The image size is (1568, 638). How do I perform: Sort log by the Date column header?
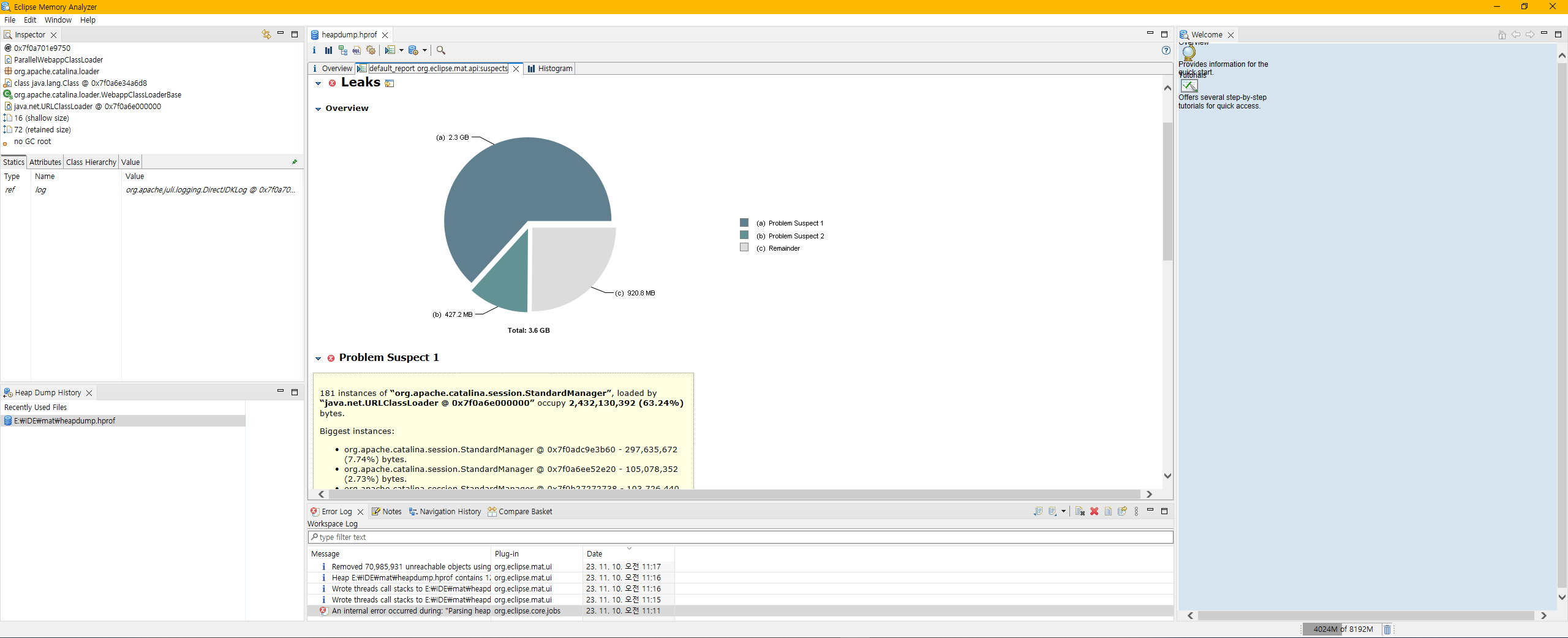pos(628,553)
